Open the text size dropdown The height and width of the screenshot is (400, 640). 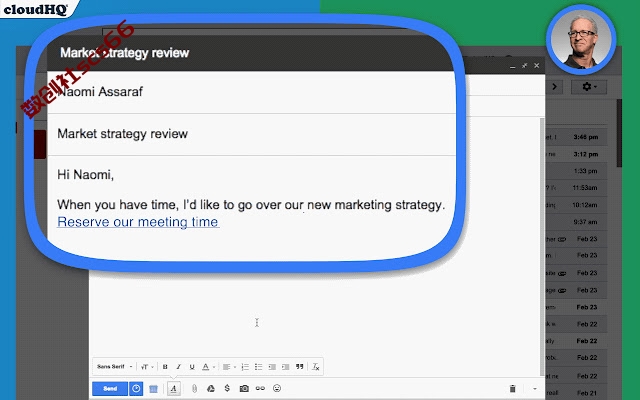[147, 367]
